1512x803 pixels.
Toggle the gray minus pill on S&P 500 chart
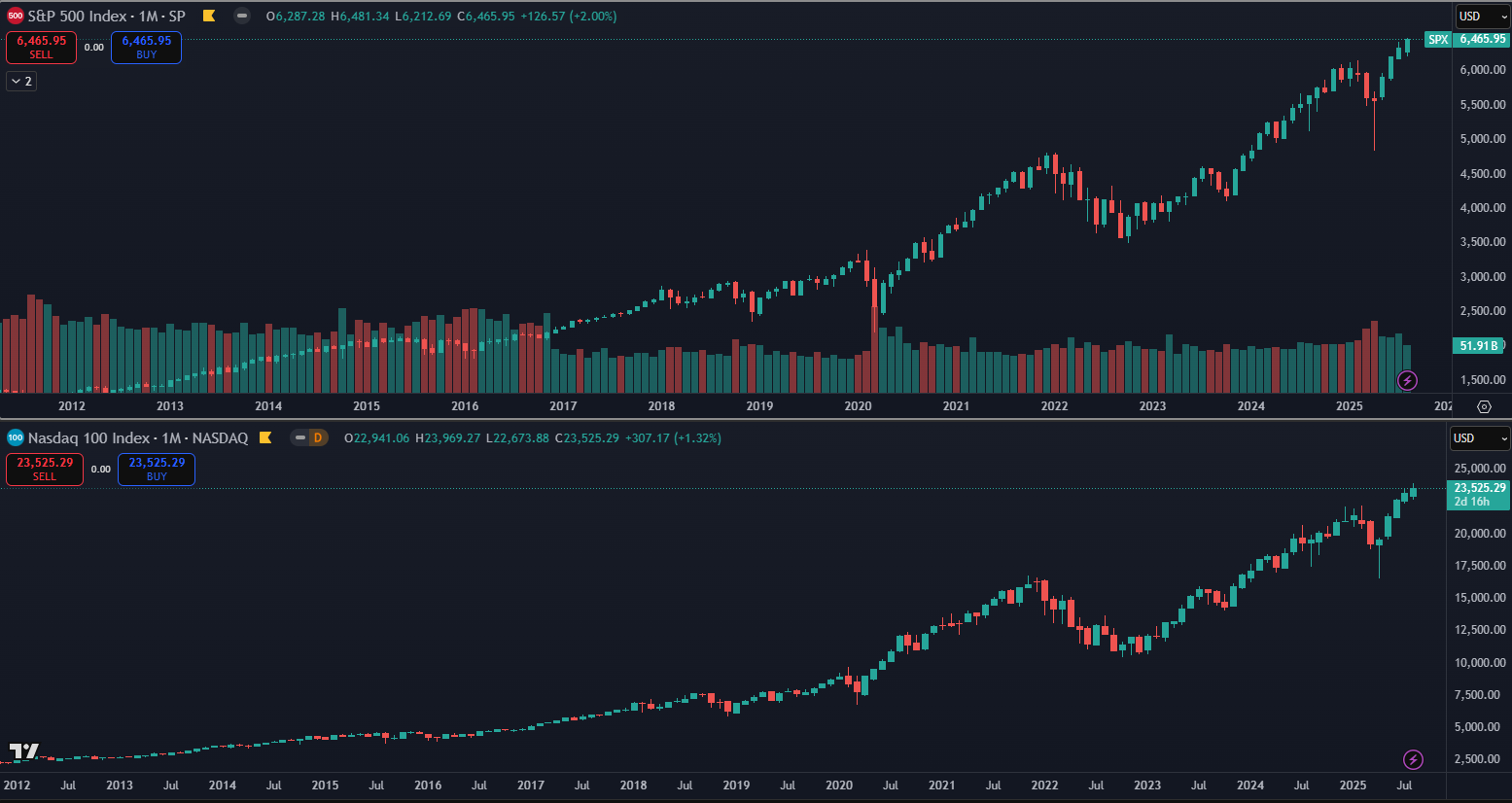pos(242,17)
